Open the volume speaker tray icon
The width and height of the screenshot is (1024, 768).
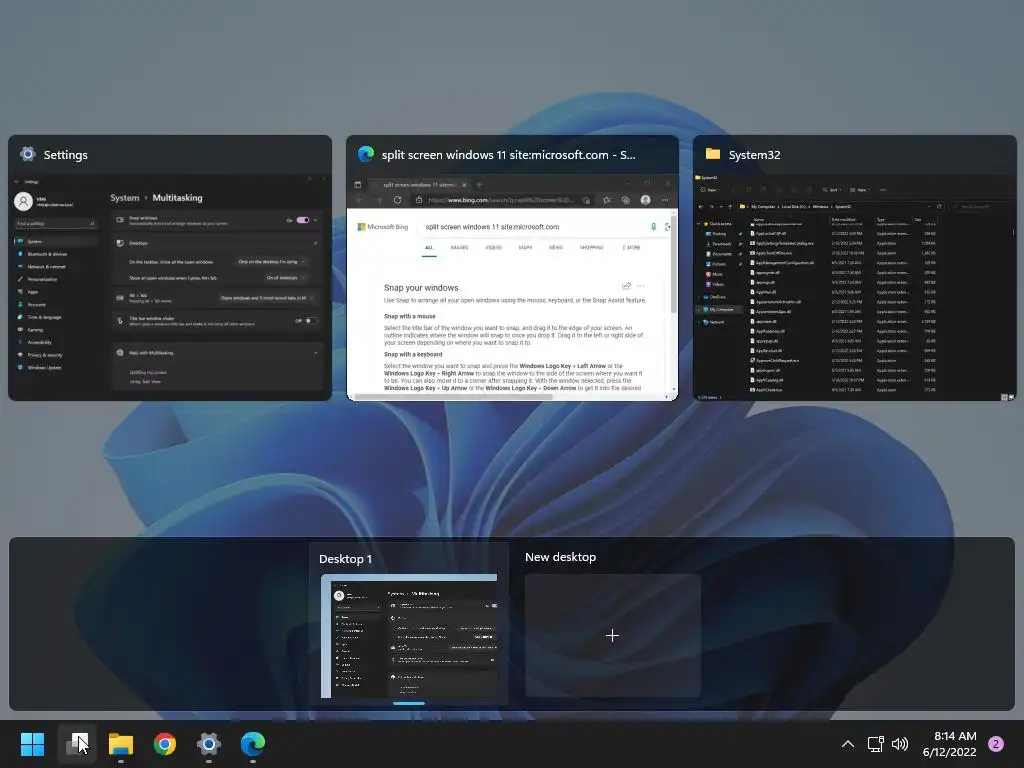pos(900,744)
